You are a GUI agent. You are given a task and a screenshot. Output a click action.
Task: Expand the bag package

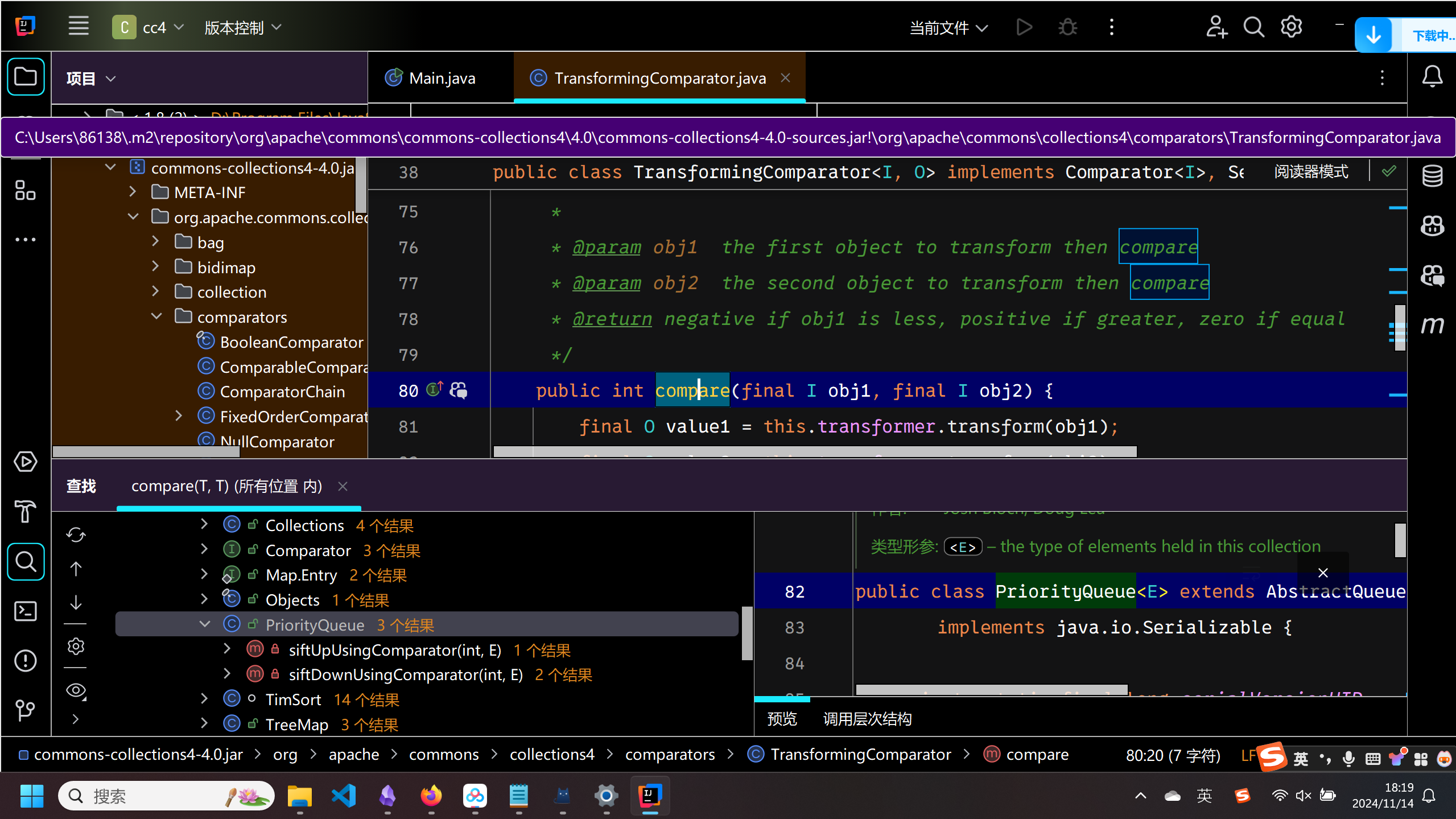[x=155, y=241]
